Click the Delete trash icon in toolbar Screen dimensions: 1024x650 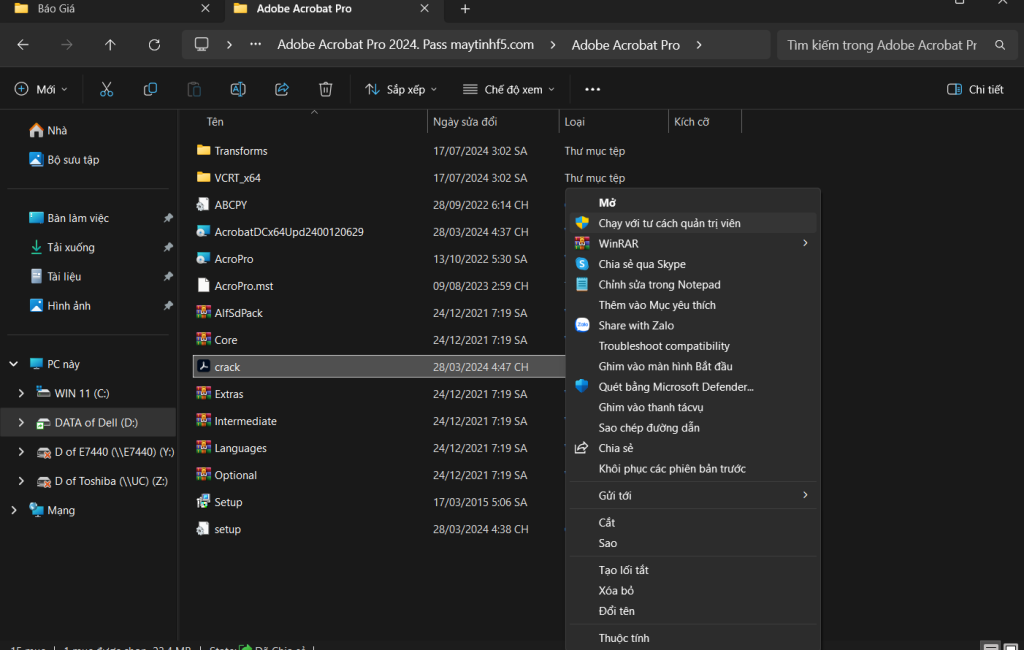point(325,89)
